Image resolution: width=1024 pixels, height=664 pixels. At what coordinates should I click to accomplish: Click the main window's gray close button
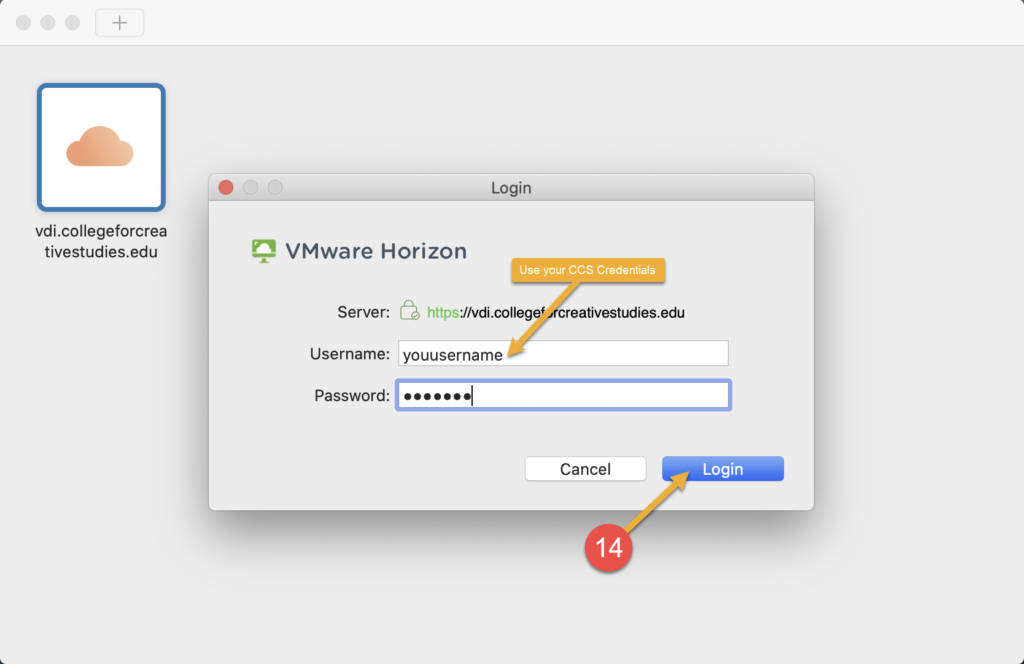pos(24,23)
